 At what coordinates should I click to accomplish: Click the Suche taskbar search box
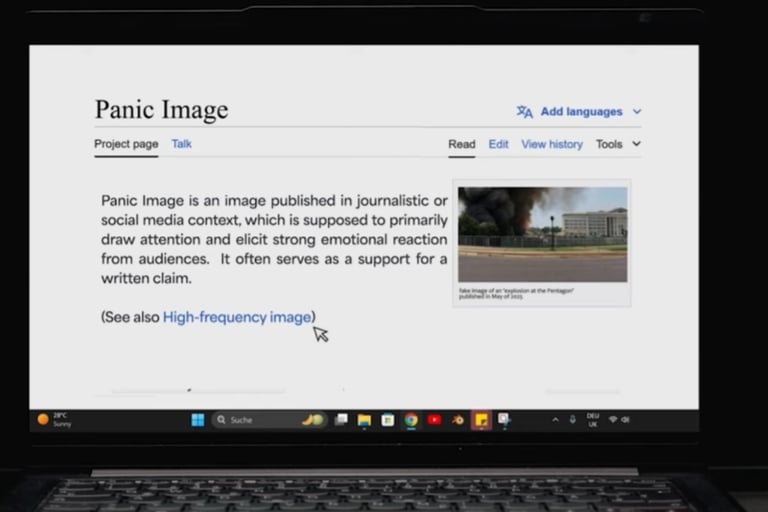269,420
